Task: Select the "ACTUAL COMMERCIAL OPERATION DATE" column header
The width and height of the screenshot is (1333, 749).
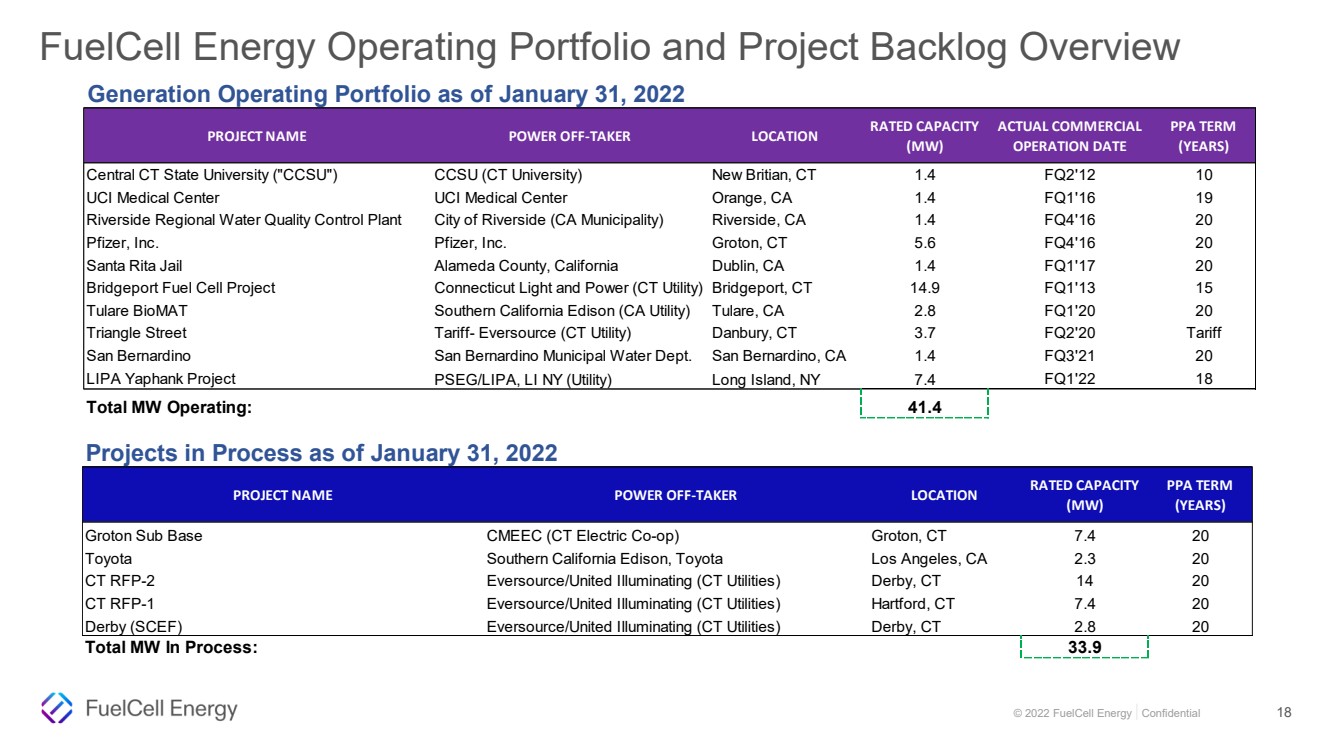Action: 1069,136
